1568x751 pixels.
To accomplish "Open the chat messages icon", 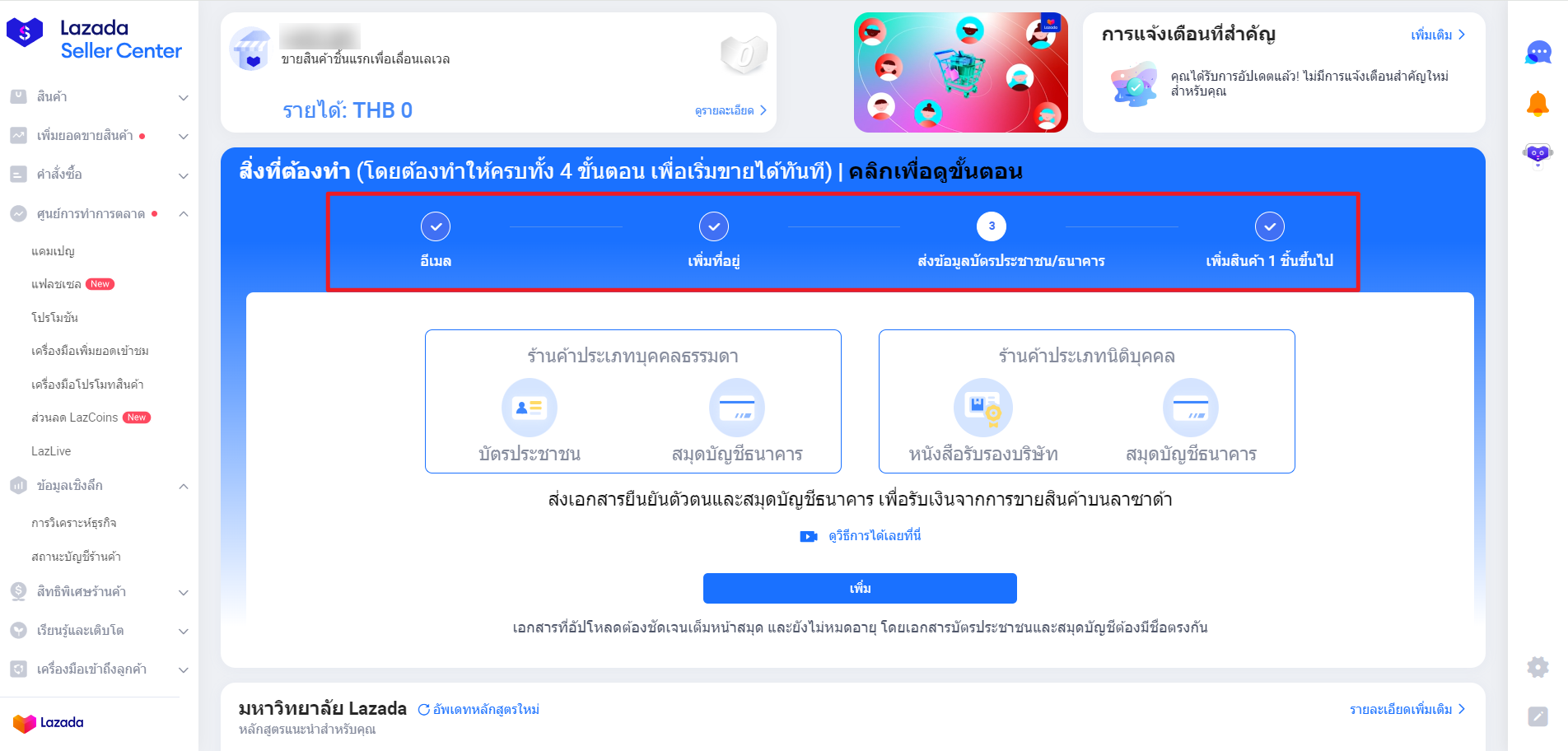I will 1538,53.
